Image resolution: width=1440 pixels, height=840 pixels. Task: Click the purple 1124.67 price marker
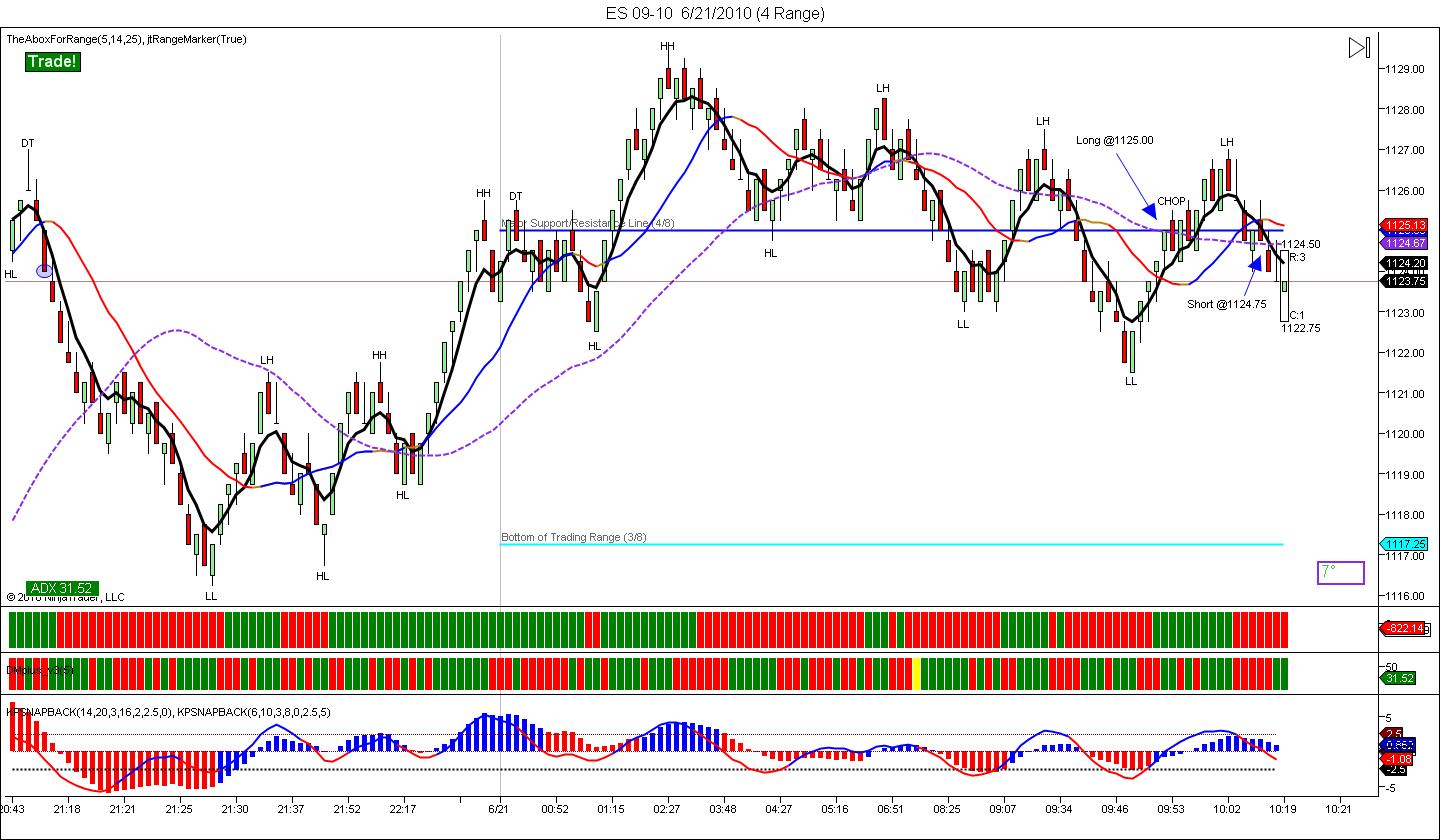(x=1404, y=243)
